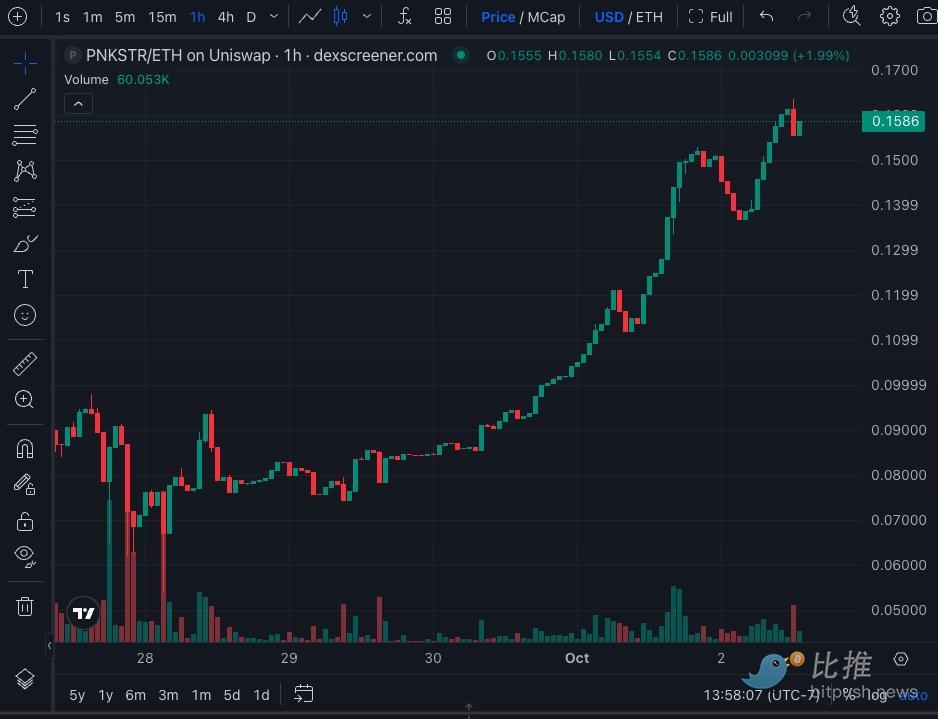Enter Full screen mode
Image resolution: width=938 pixels, height=719 pixels.
[710, 17]
